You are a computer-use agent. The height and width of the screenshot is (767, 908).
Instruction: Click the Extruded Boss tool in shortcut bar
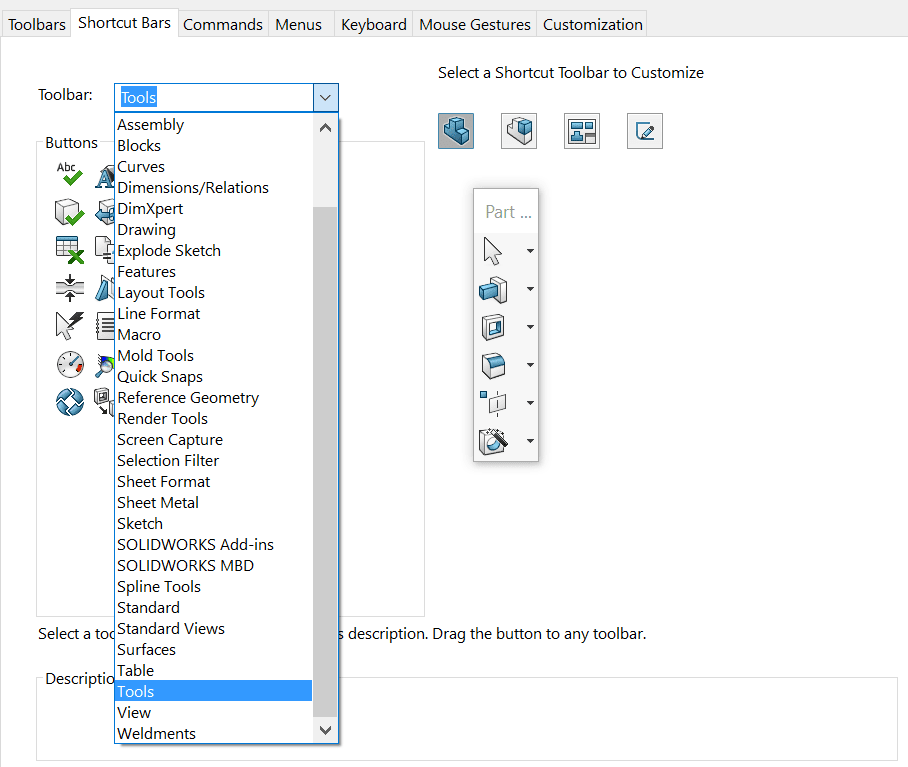pyautogui.click(x=493, y=289)
